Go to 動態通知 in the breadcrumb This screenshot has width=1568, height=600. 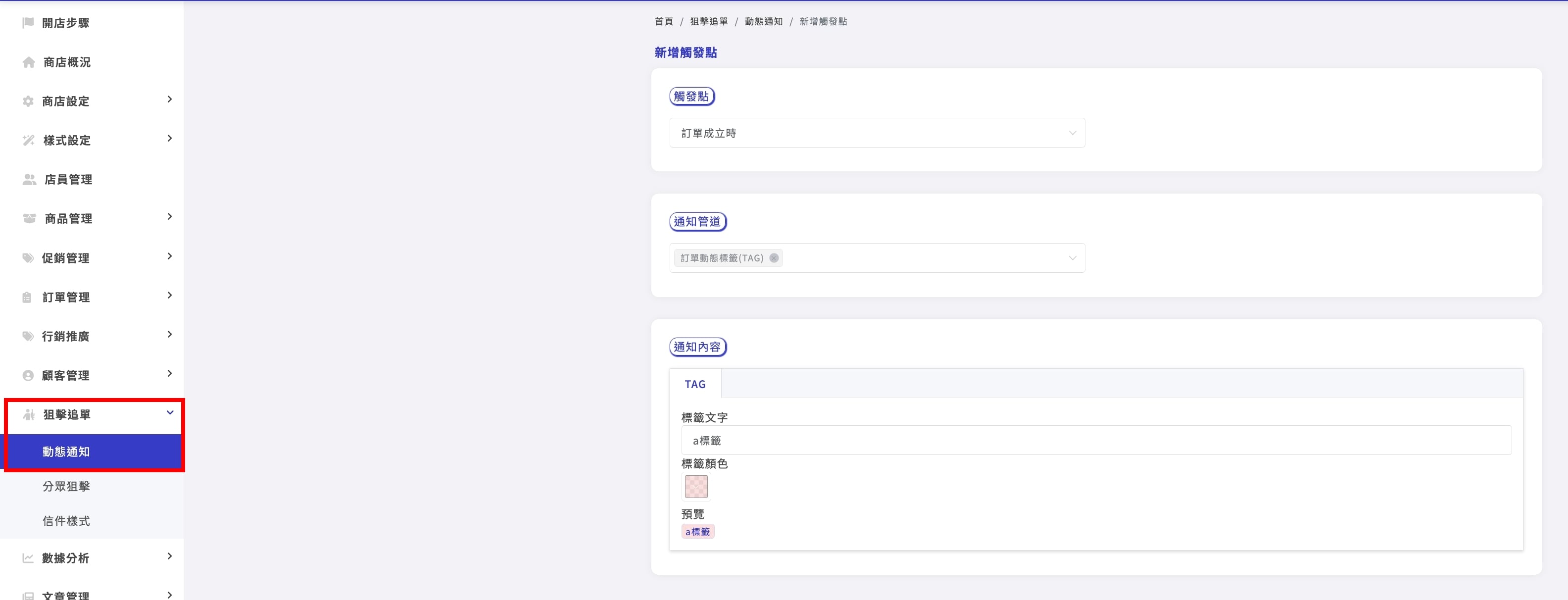pos(763,21)
